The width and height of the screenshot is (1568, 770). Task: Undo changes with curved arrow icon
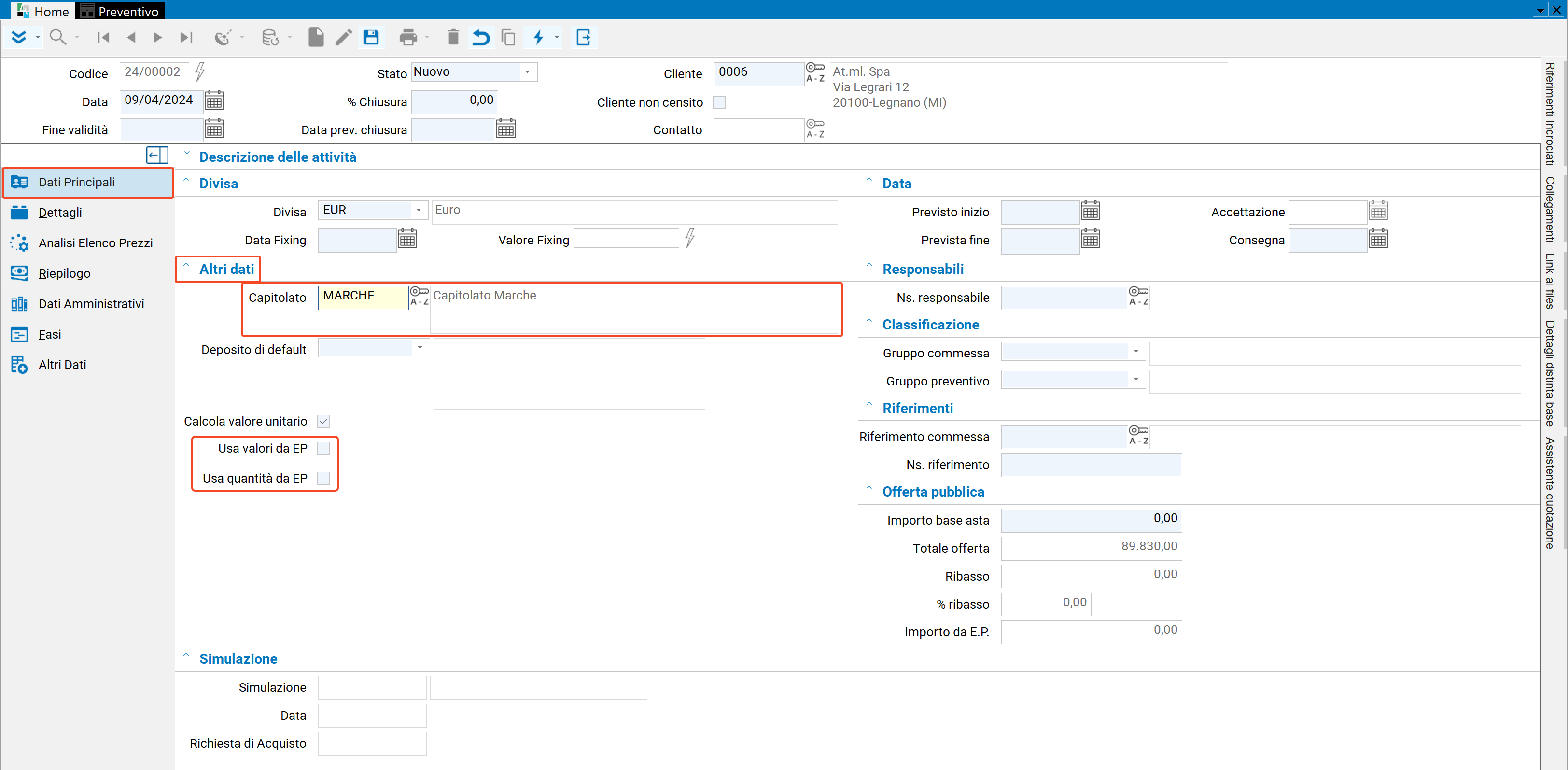pos(481,37)
